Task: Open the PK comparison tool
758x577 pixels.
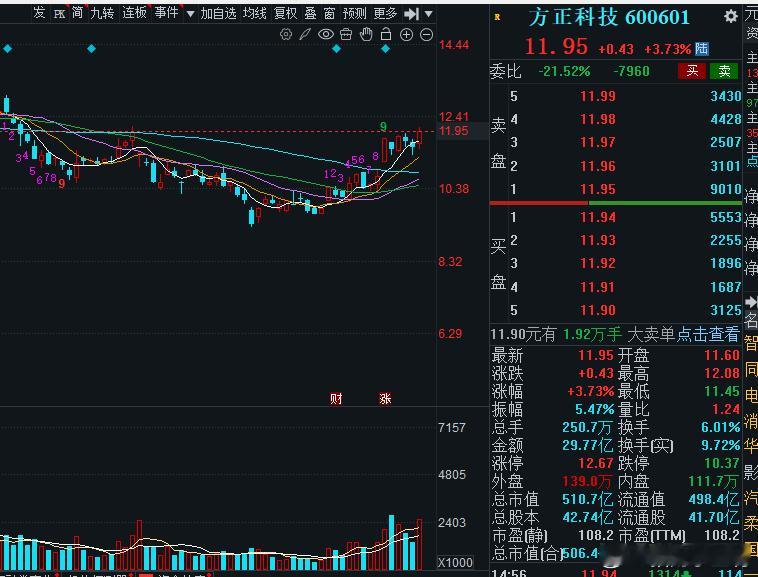Action: coord(59,14)
